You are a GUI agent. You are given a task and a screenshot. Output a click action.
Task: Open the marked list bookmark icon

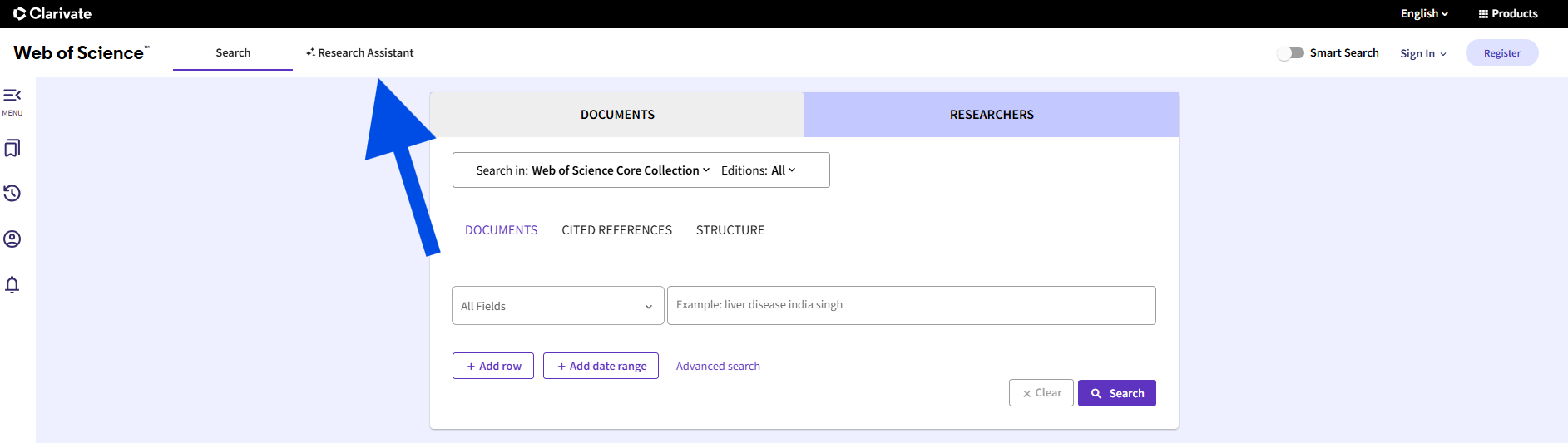tap(12, 148)
